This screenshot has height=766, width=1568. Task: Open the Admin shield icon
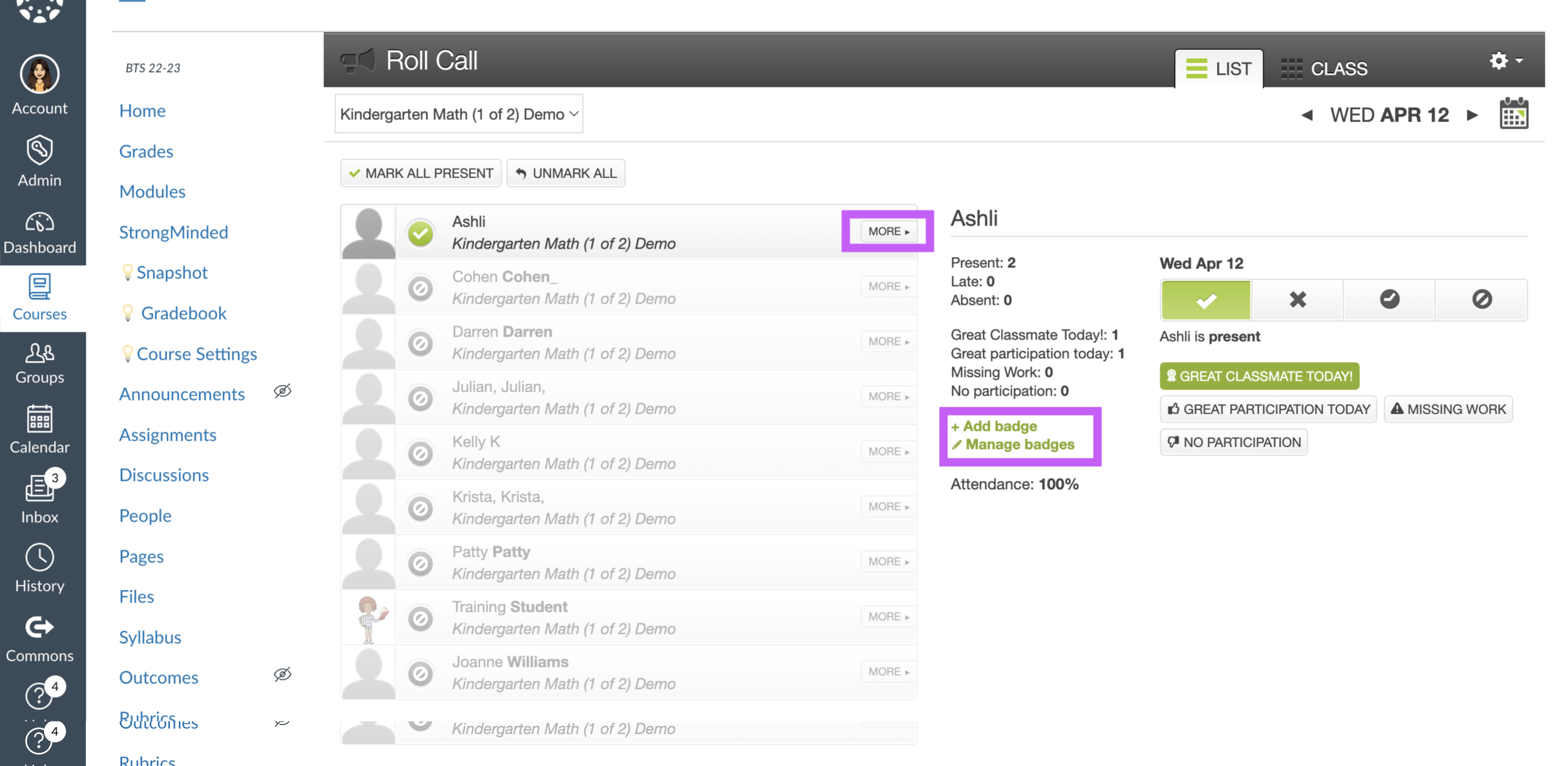coord(40,150)
